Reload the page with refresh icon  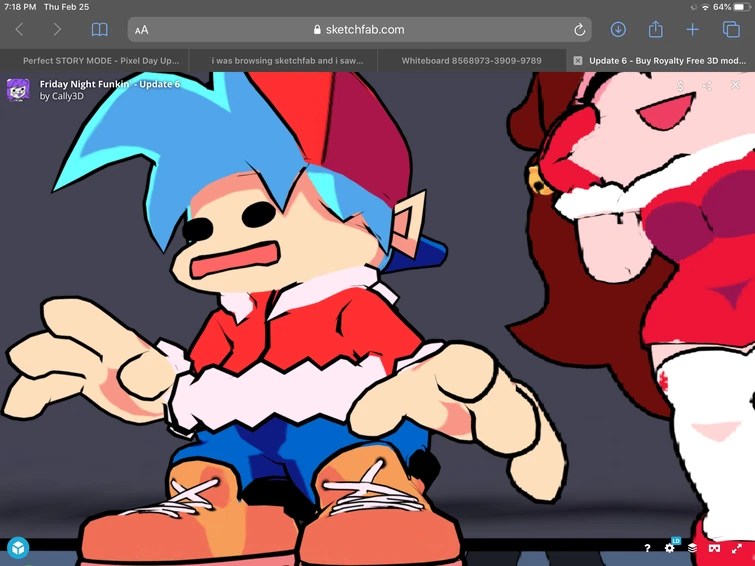579,30
